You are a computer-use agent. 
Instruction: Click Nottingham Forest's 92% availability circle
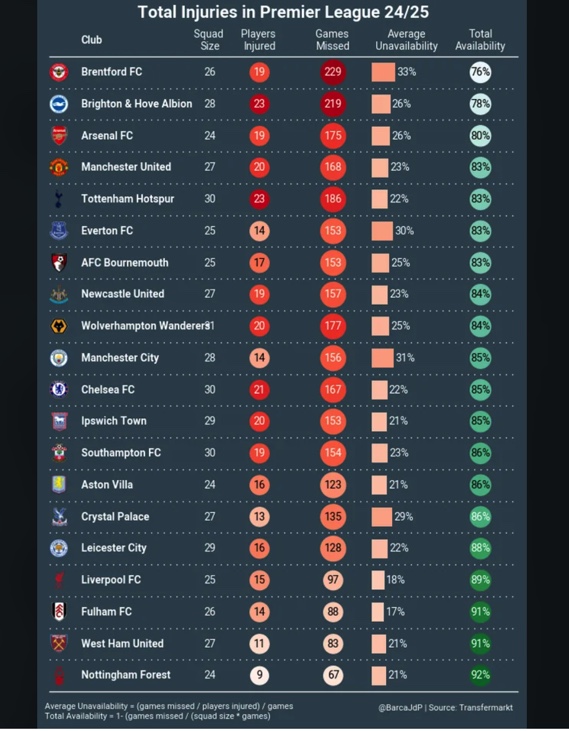click(480, 675)
